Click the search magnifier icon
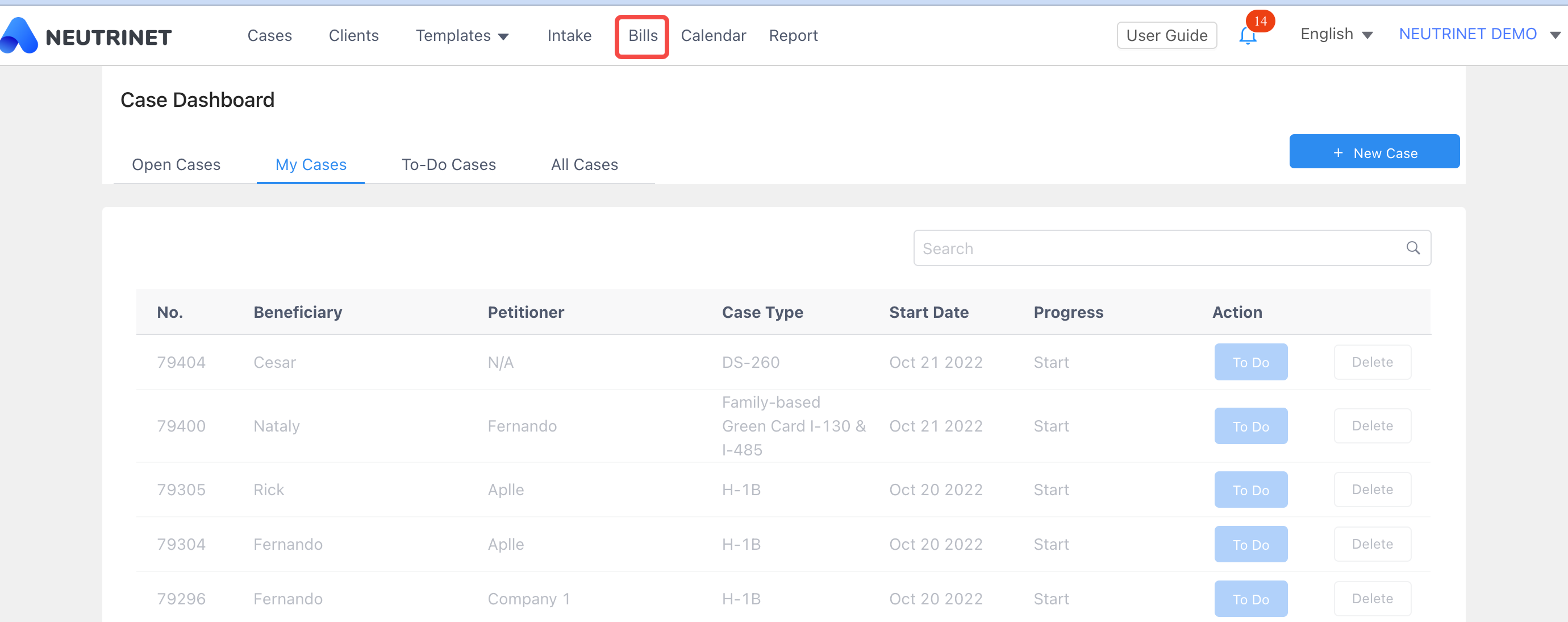Screen dimensions: 1568x622 click(1413, 247)
